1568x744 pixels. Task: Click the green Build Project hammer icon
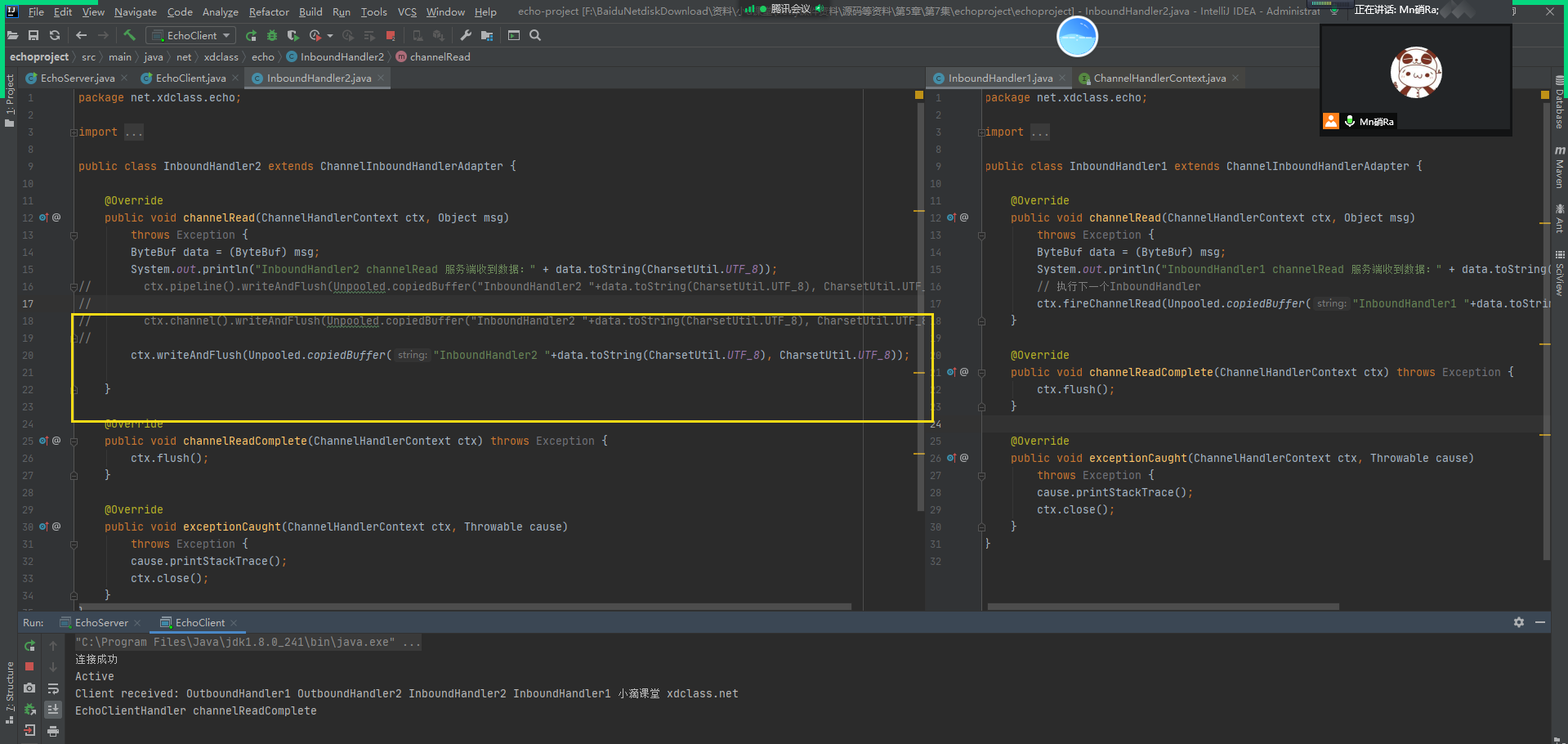pos(129,35)
